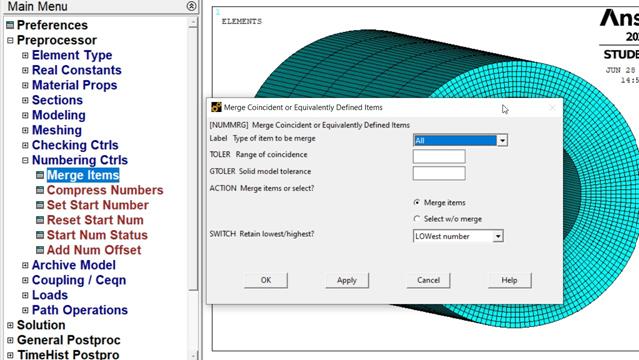639x360 pixels.
Task: Select the Merge Items menu entry
Action: pos(83,175)
